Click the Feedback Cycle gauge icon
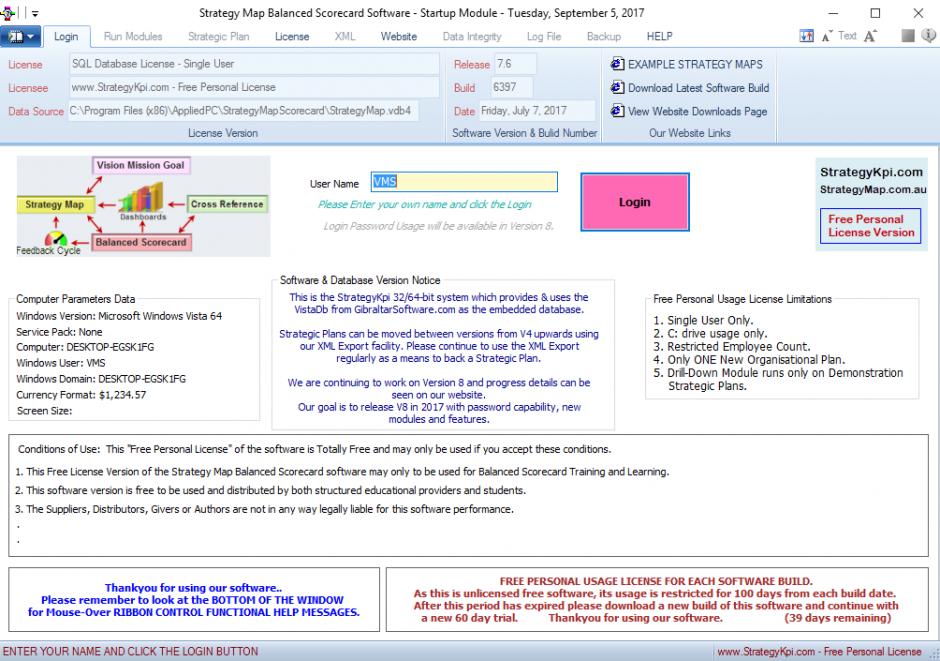This screenshot has width=940, height=661. tap(56, 239)
